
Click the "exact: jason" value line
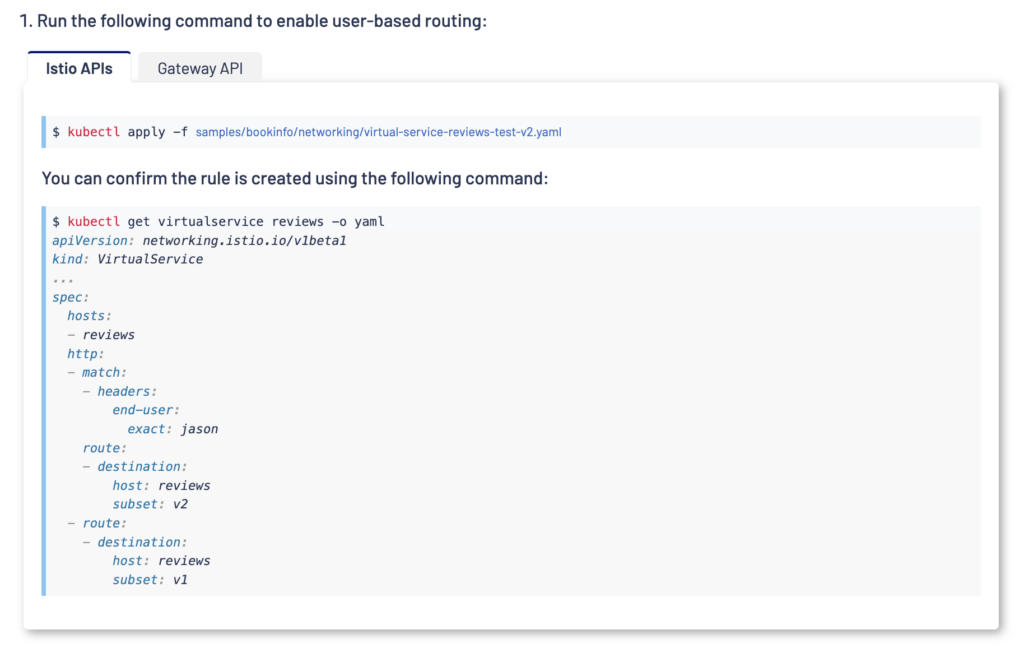(x=173, y=429)
